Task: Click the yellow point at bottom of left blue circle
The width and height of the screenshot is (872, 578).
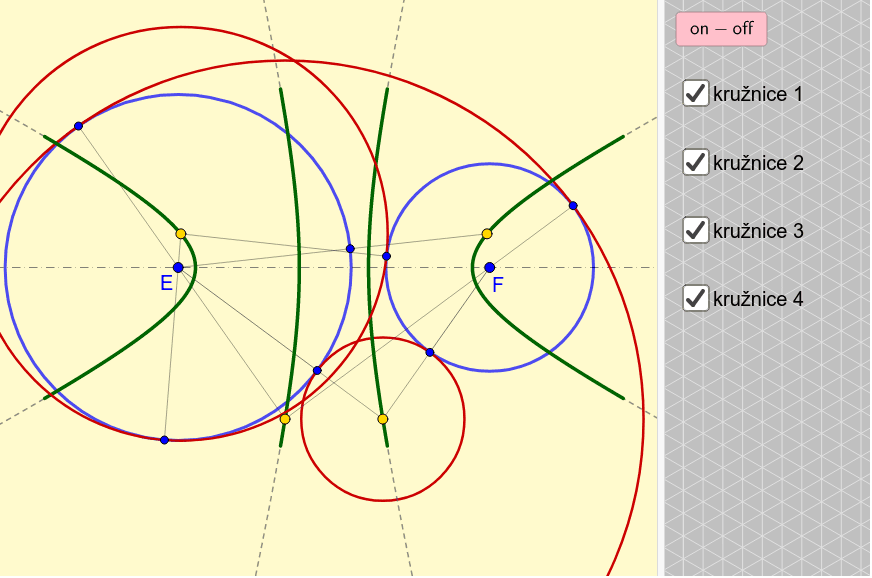Action: click(x=285, y=419)
